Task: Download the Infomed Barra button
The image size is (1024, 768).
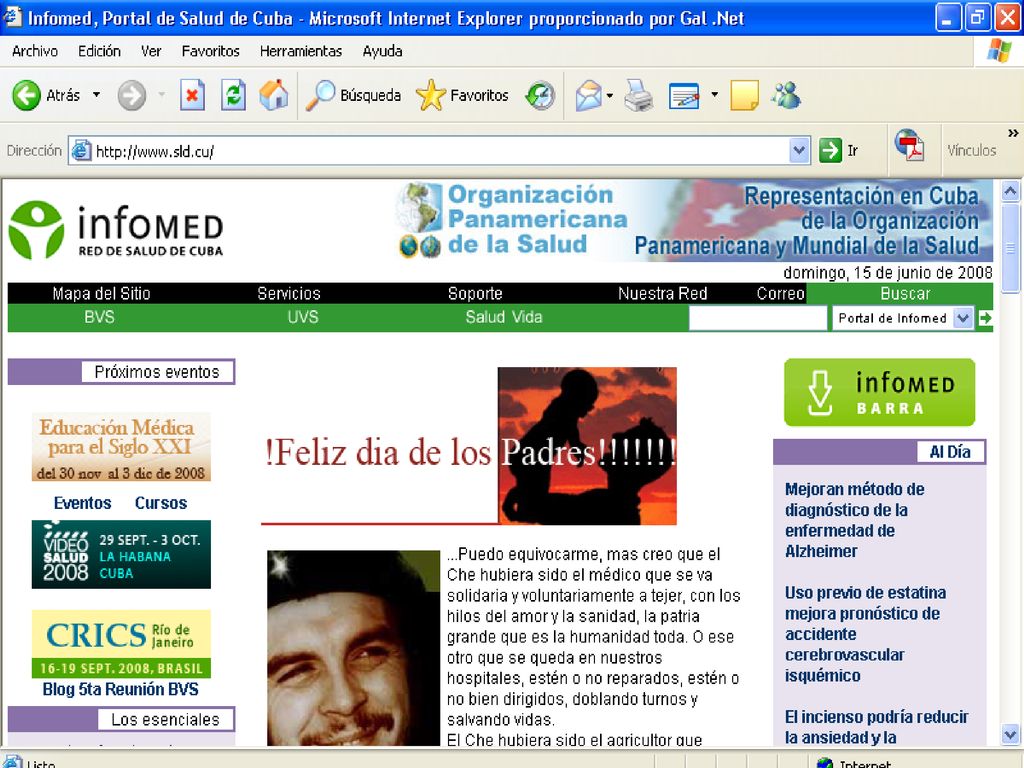Action: (x=879, y=392)
